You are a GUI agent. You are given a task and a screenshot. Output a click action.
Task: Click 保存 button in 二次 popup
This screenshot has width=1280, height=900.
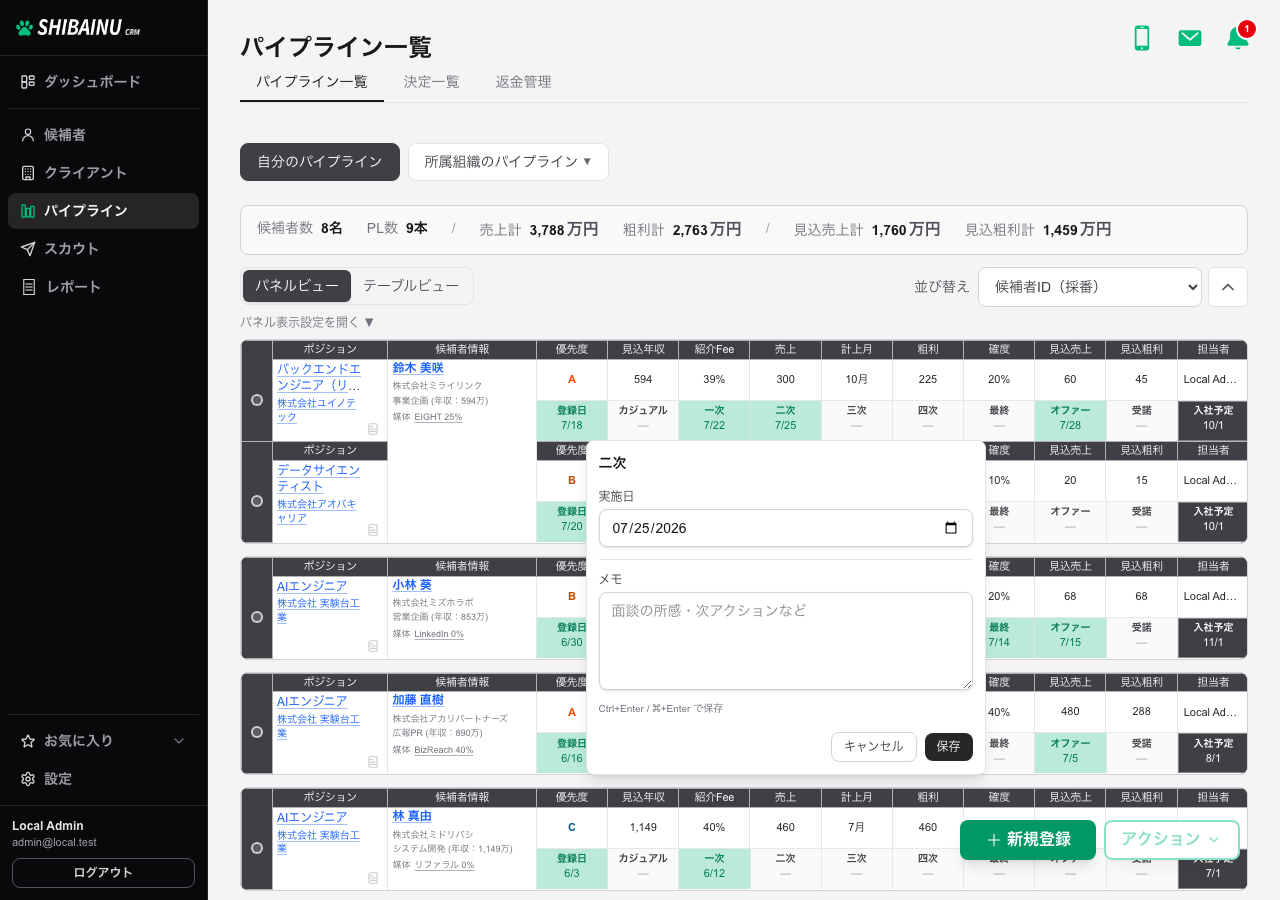(949, 747)
